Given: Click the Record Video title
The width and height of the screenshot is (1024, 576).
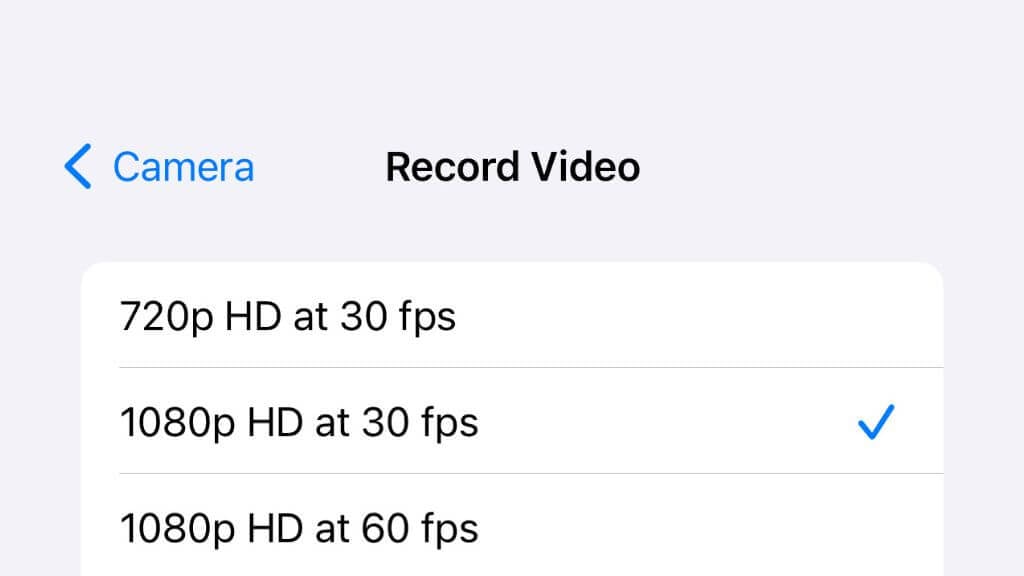Looking at the screenshot, I should 513,167.
